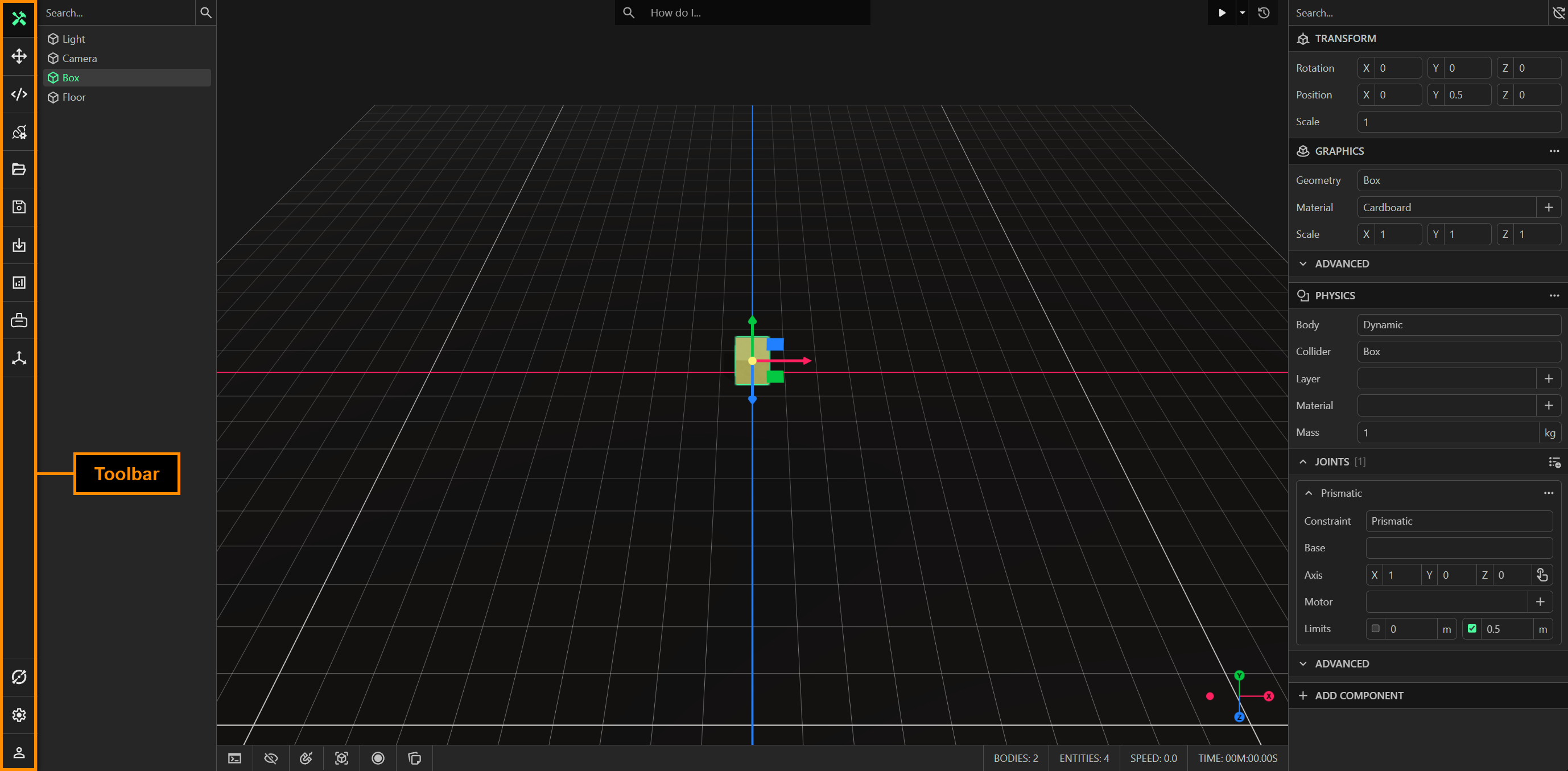This screenshot has height=771, width=1568.
Task: Open the Physics three-dots menu
Action: click(1554, 296)
